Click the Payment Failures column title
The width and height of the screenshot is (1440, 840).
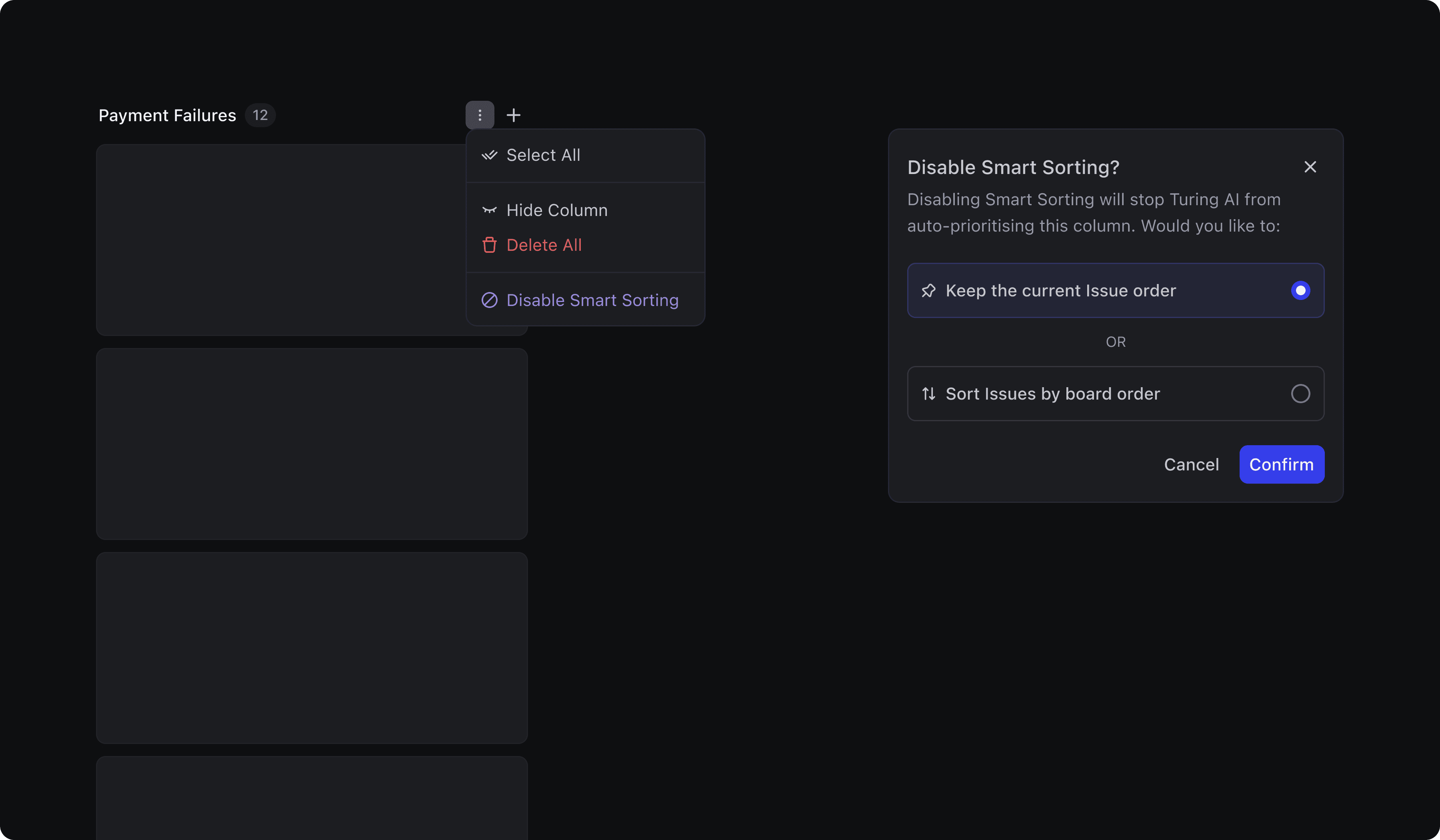point(167,116)
